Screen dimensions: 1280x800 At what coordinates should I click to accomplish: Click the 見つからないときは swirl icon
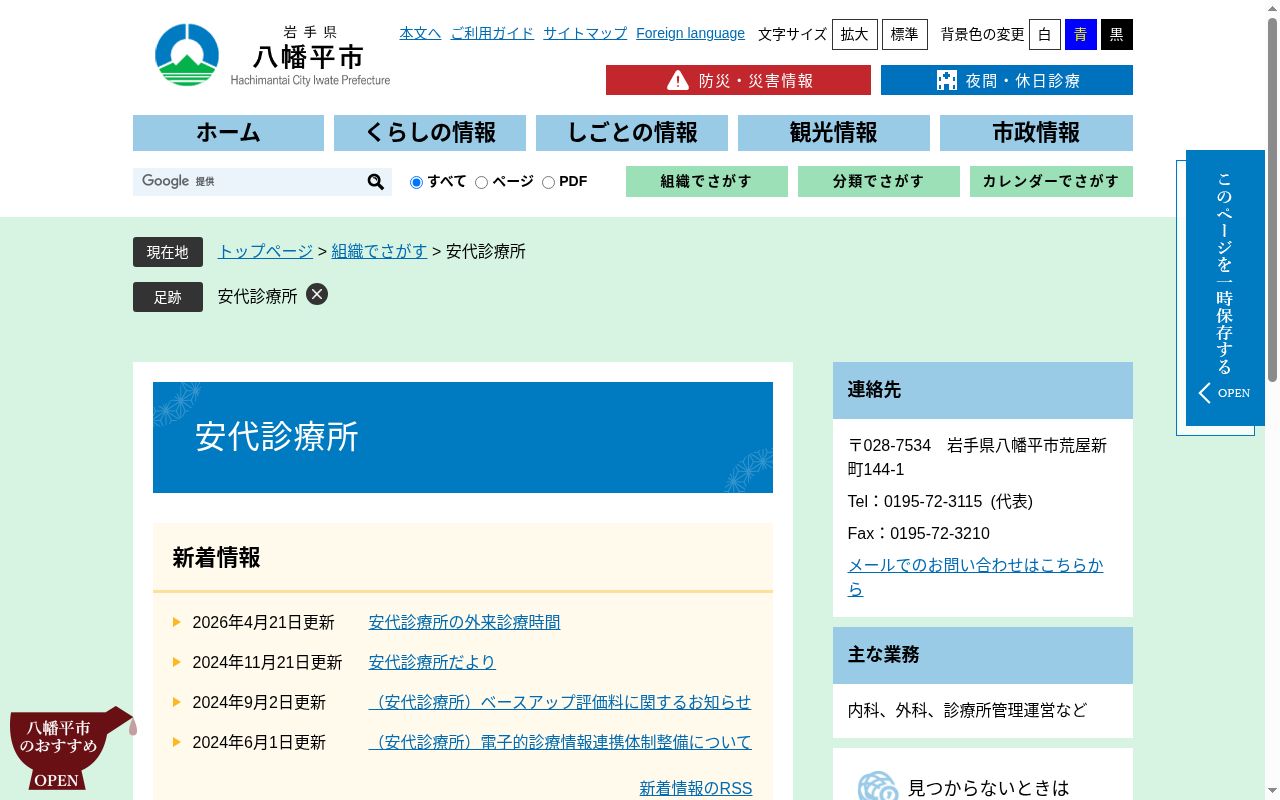tap(878, 786)
